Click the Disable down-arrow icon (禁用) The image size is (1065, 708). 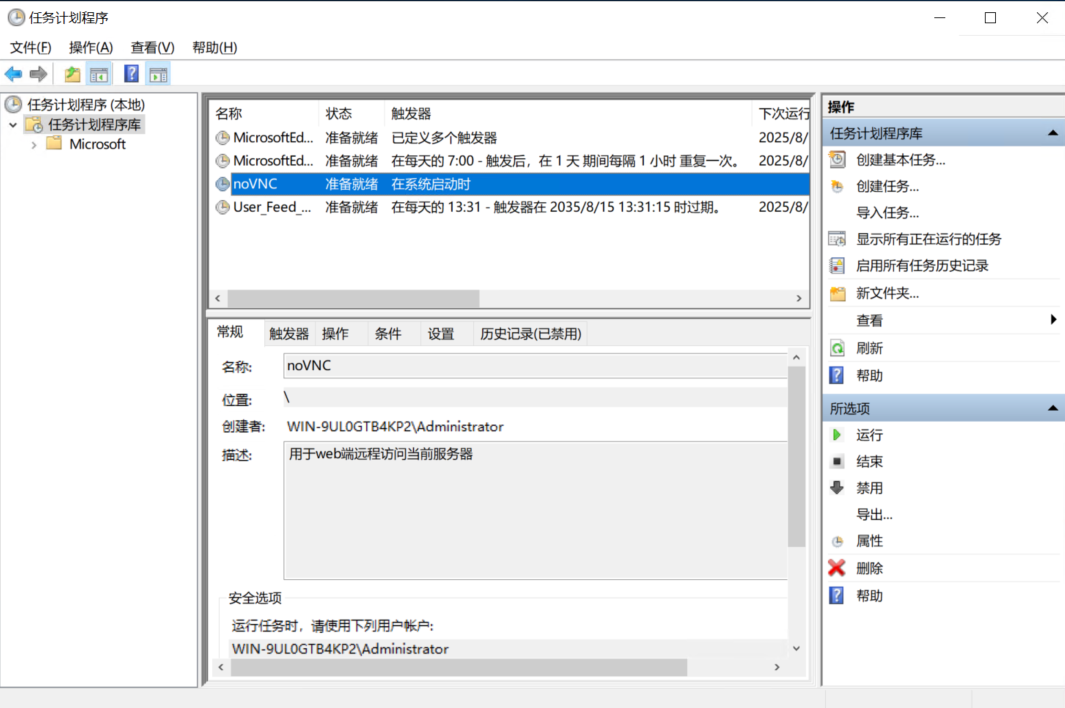[x=837, y=488]
